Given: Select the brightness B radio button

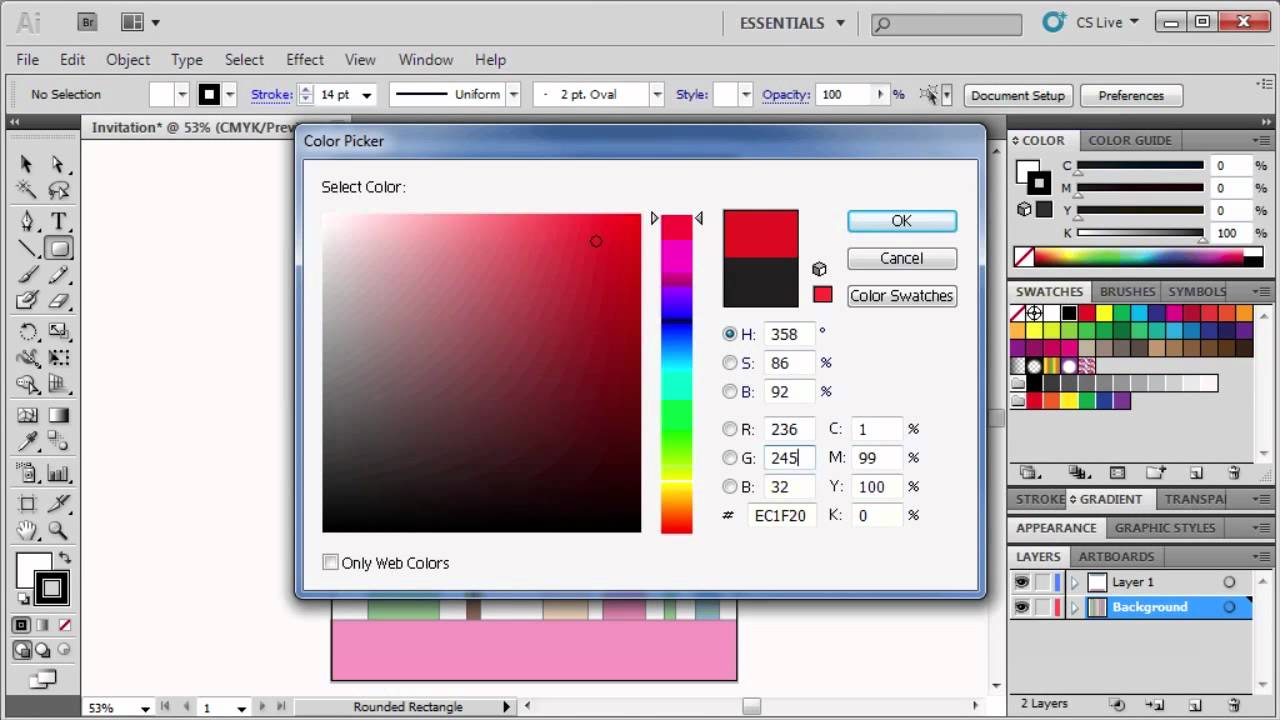Looking at the screenshot, I should tap(729, 391).
